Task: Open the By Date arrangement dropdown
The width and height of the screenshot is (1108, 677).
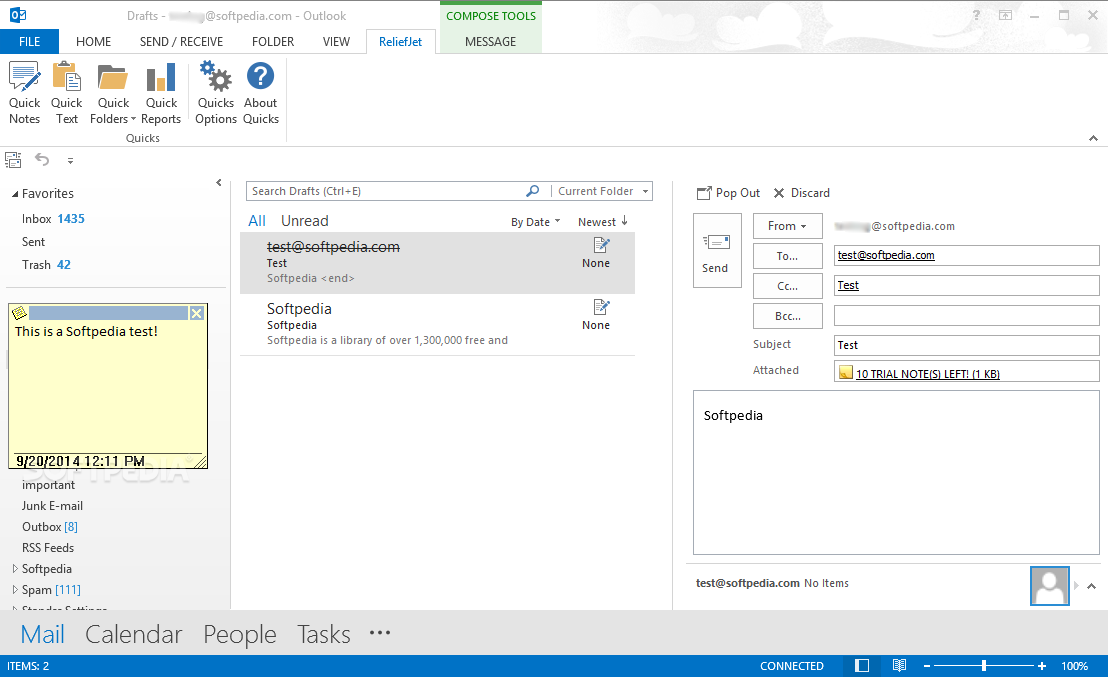Action: (536, 222)
